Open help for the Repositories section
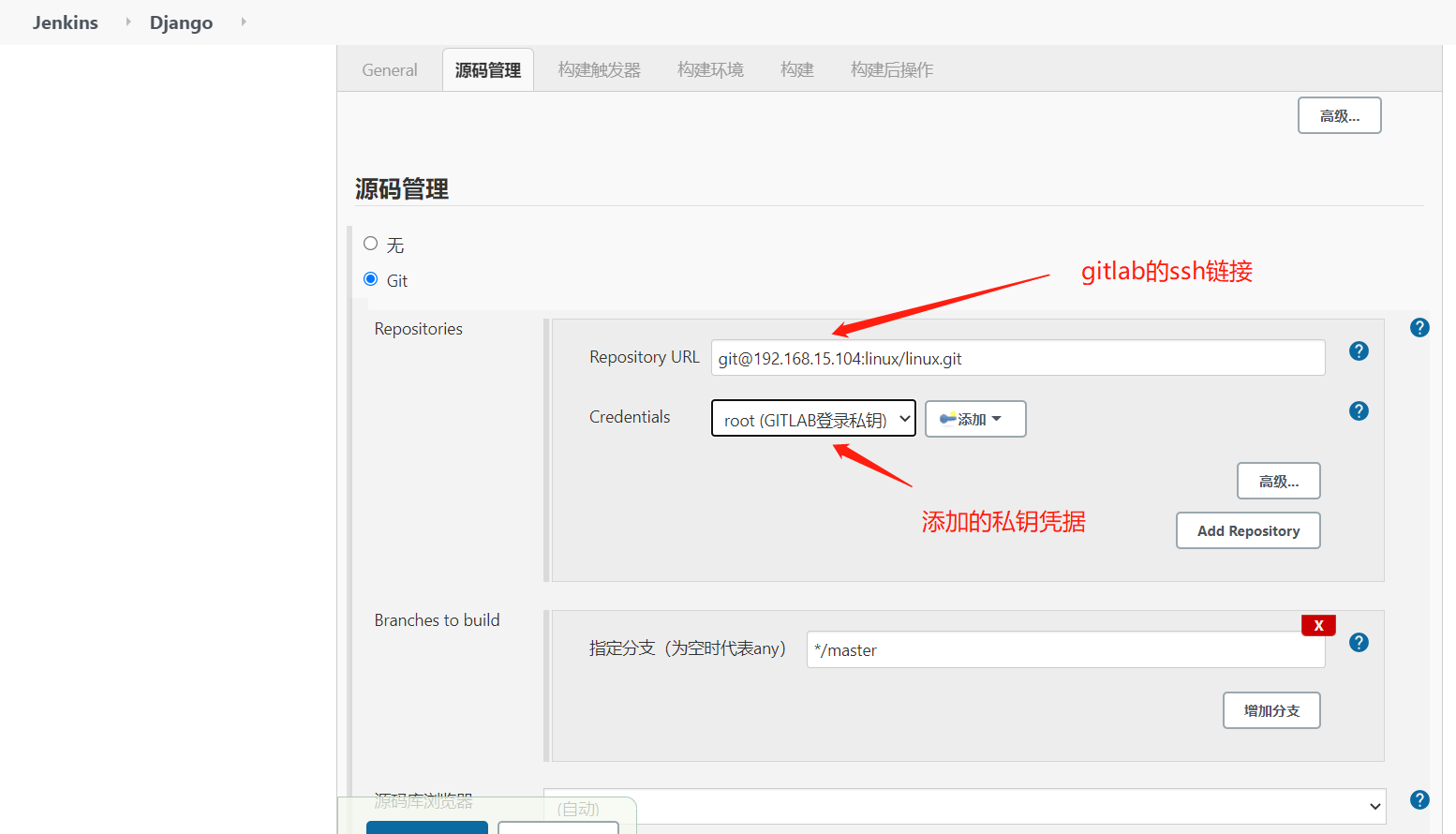The height and width of the screenshot is (834, 1456). (1419, 328)
